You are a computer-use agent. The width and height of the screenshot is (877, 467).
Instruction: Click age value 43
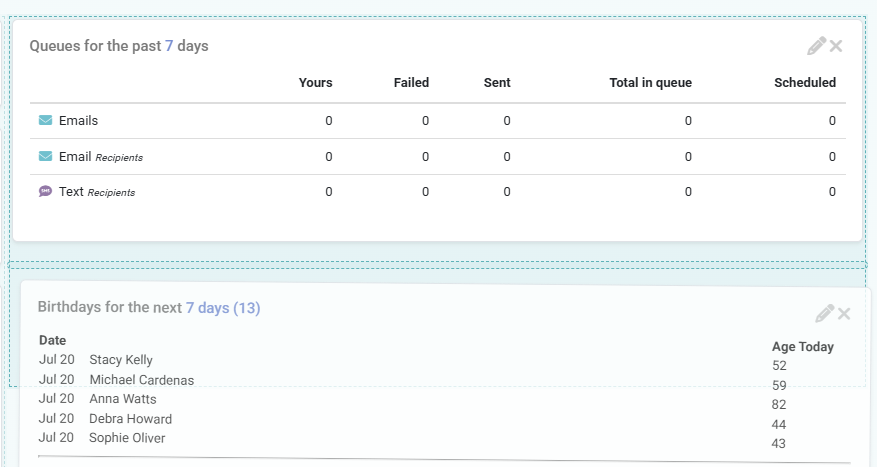pyautogui.click(x=779, y=444)
